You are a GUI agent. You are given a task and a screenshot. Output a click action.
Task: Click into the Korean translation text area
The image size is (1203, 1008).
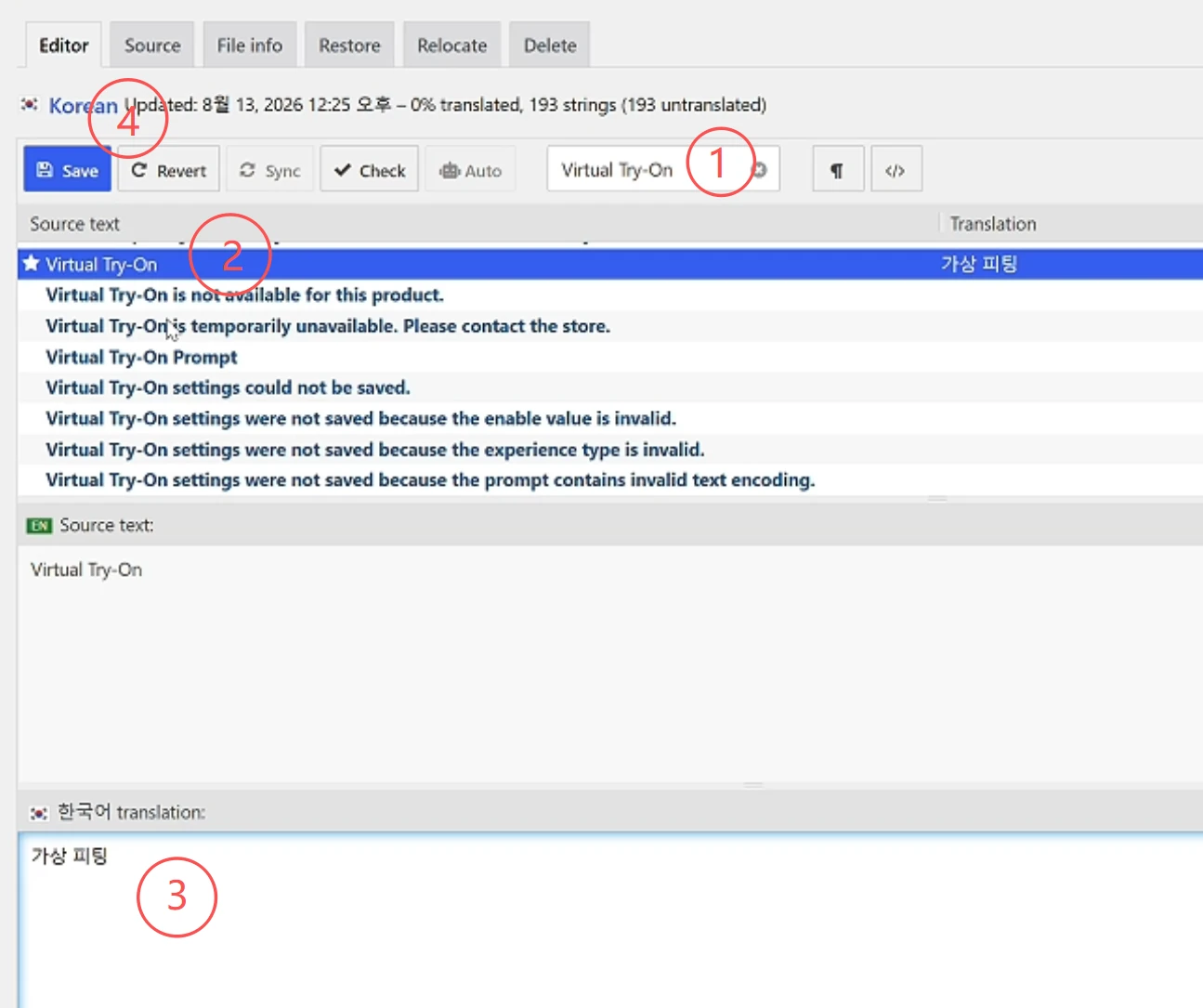point(610,920)
